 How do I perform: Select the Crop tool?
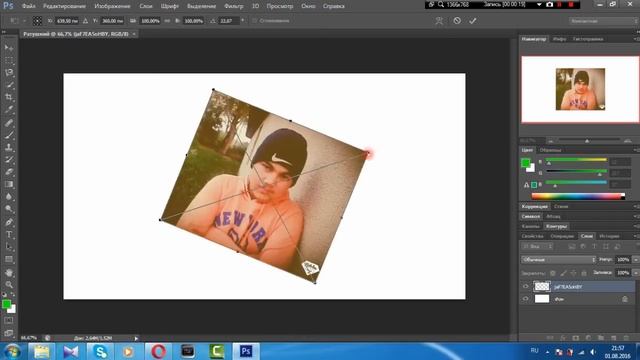click(9, 97)
